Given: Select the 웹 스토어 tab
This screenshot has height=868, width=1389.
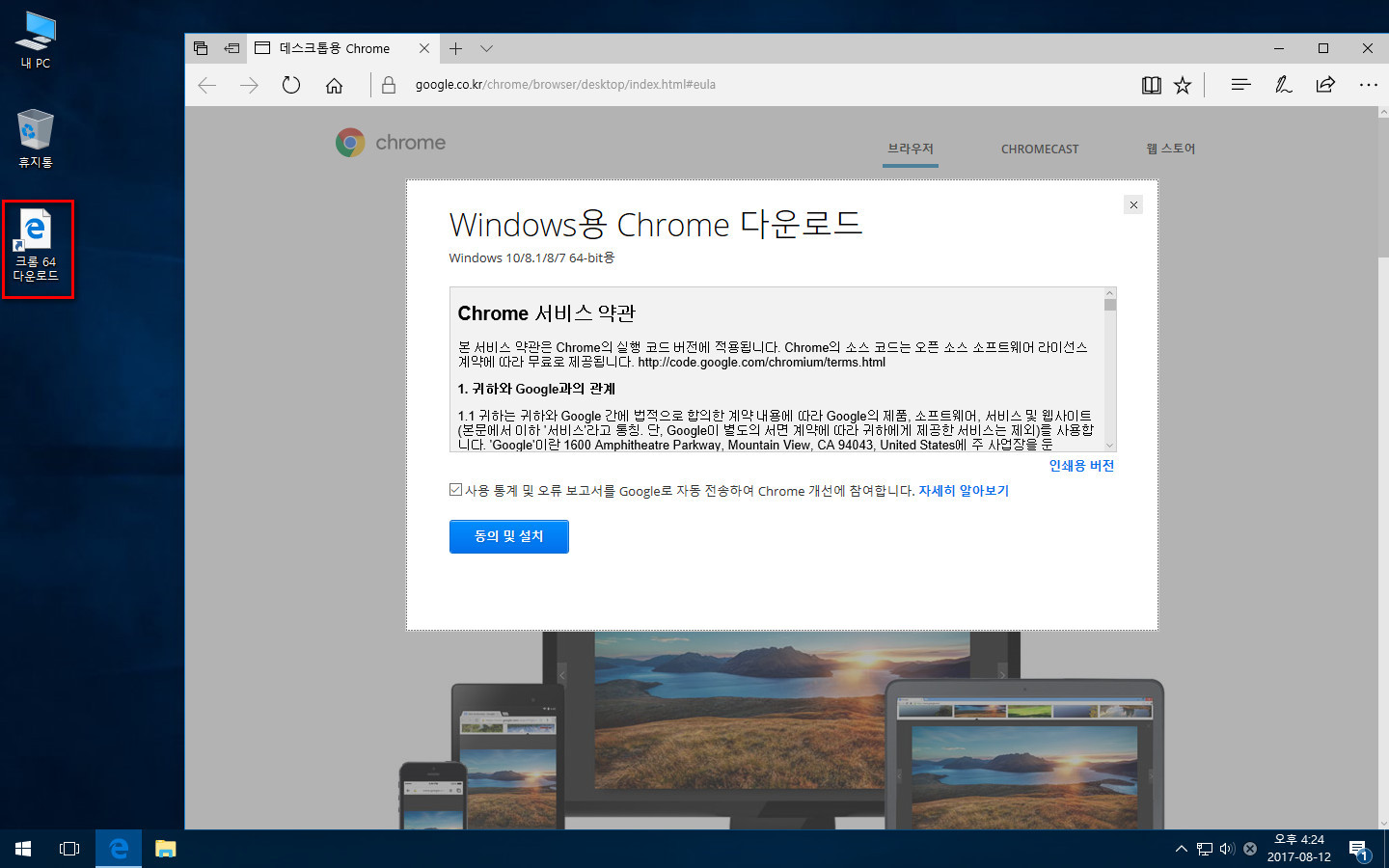Looking at the screenshot, I should coord(1170,149).
